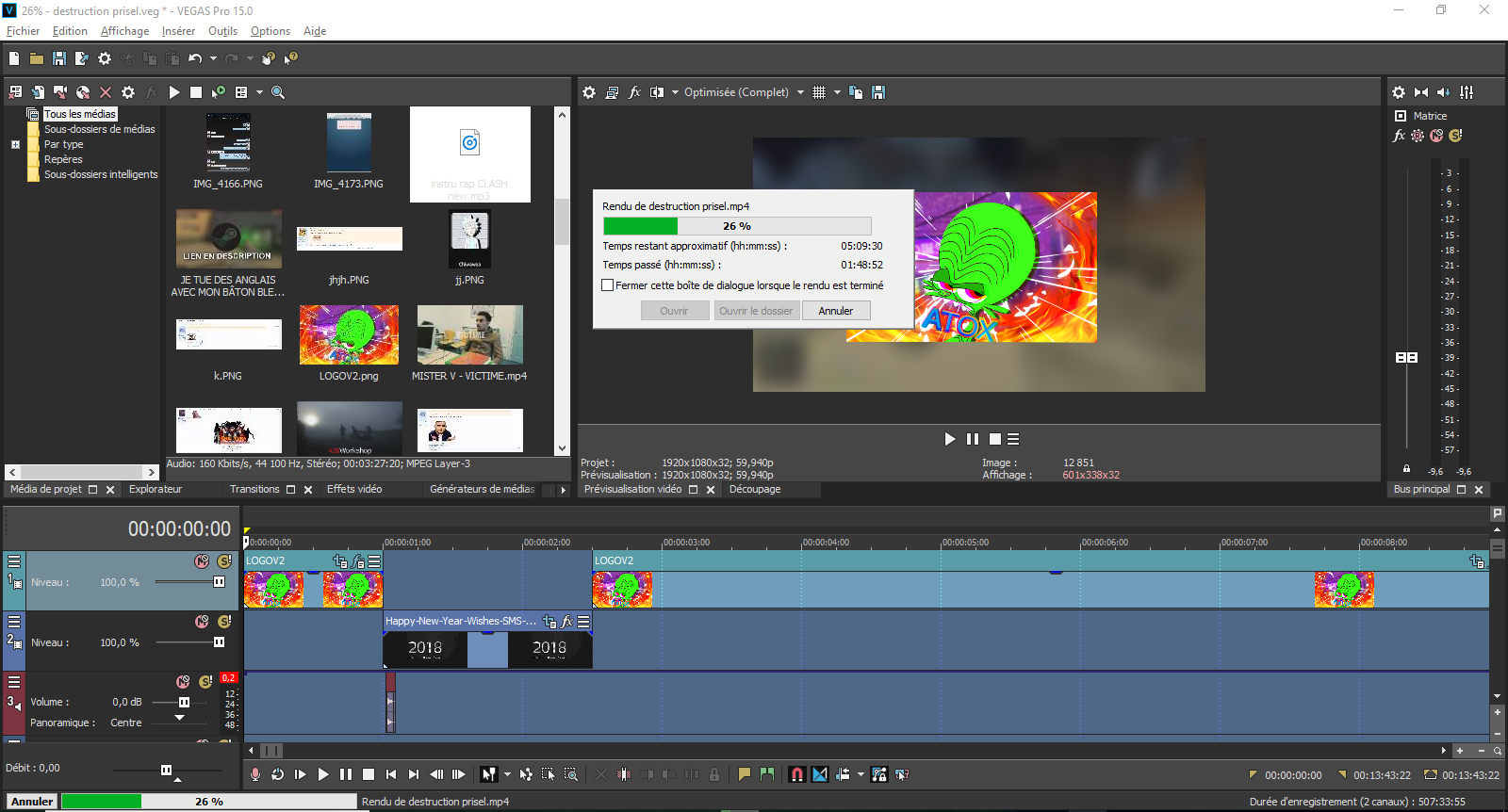Image resolution: width=1508 pixels, height=812 pixels.
Task: Toggle the Matrice checkbox in master bus
Action: (x=1401, y=116)
